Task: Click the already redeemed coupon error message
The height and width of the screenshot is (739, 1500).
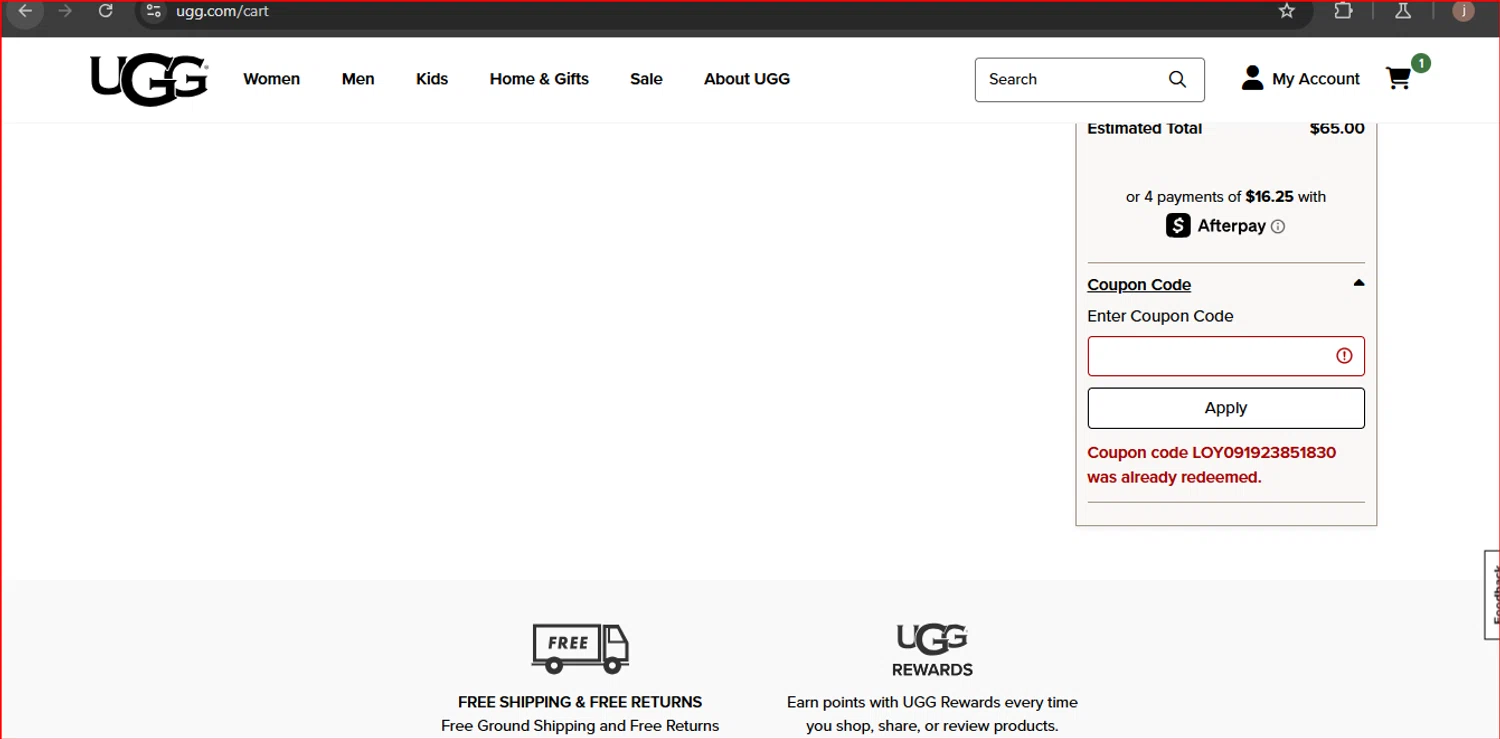Action: click(1212, 465)
